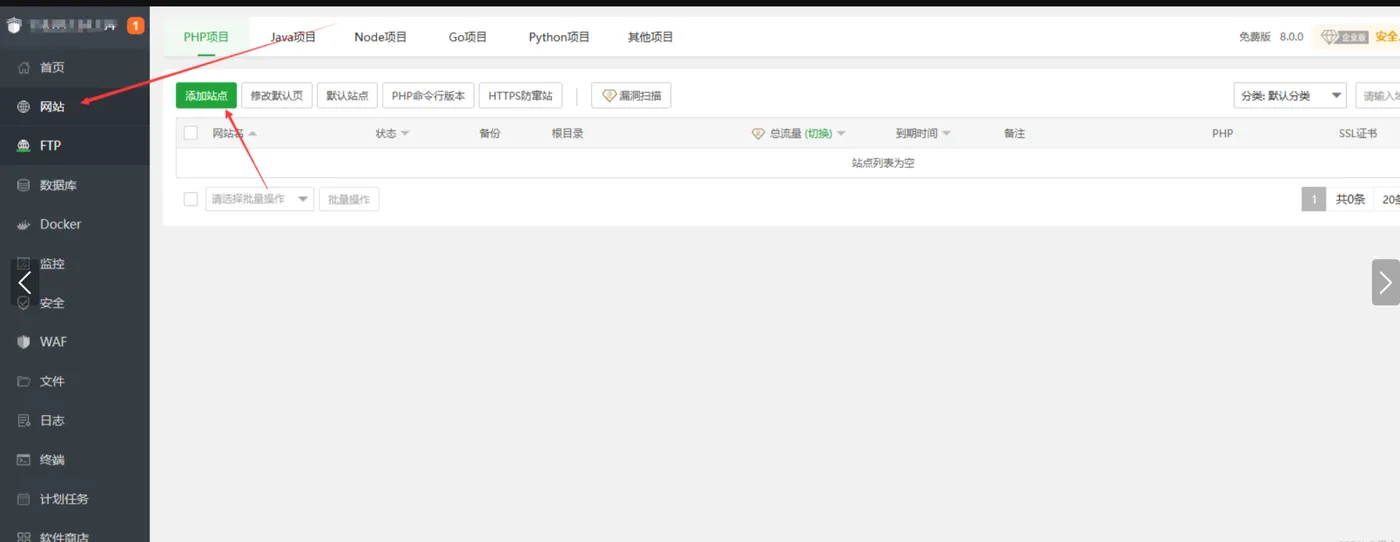Open the 状态 column filter arrow
The height and width of the screenshot is (542, 1400).
(404, 134)
